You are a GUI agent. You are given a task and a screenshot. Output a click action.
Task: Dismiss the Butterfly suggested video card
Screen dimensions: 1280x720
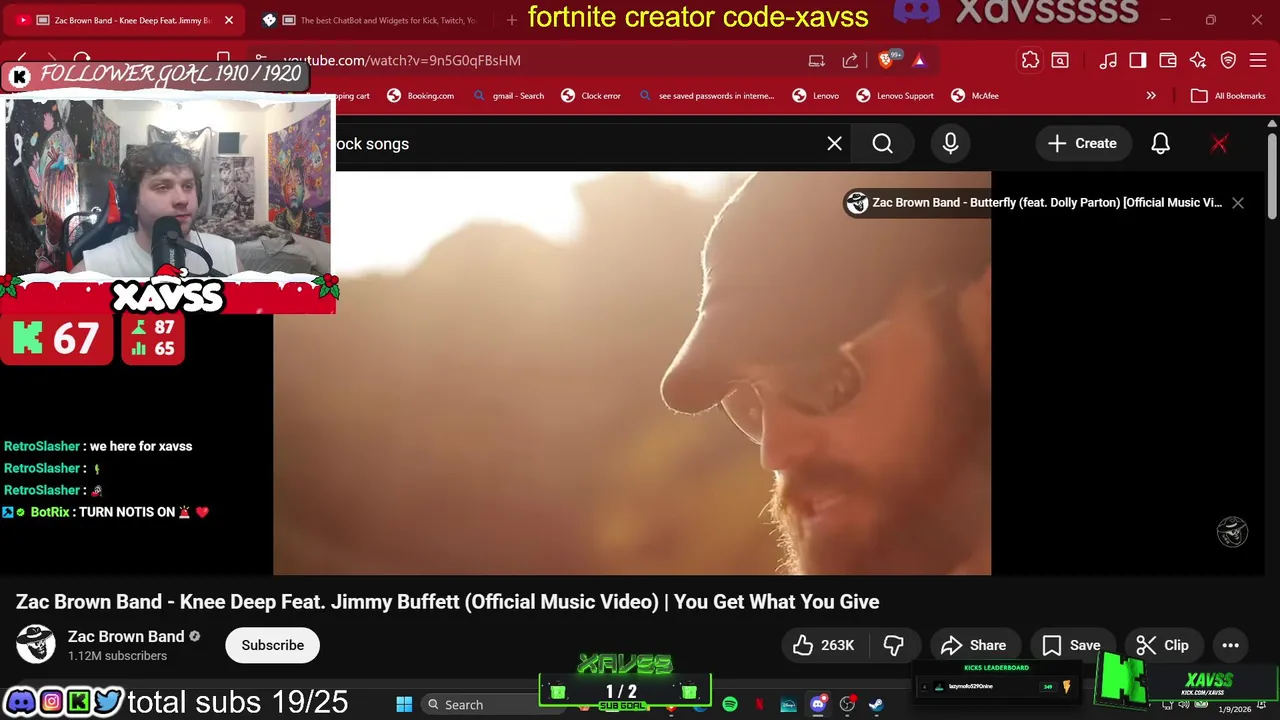coord(1238,202)
